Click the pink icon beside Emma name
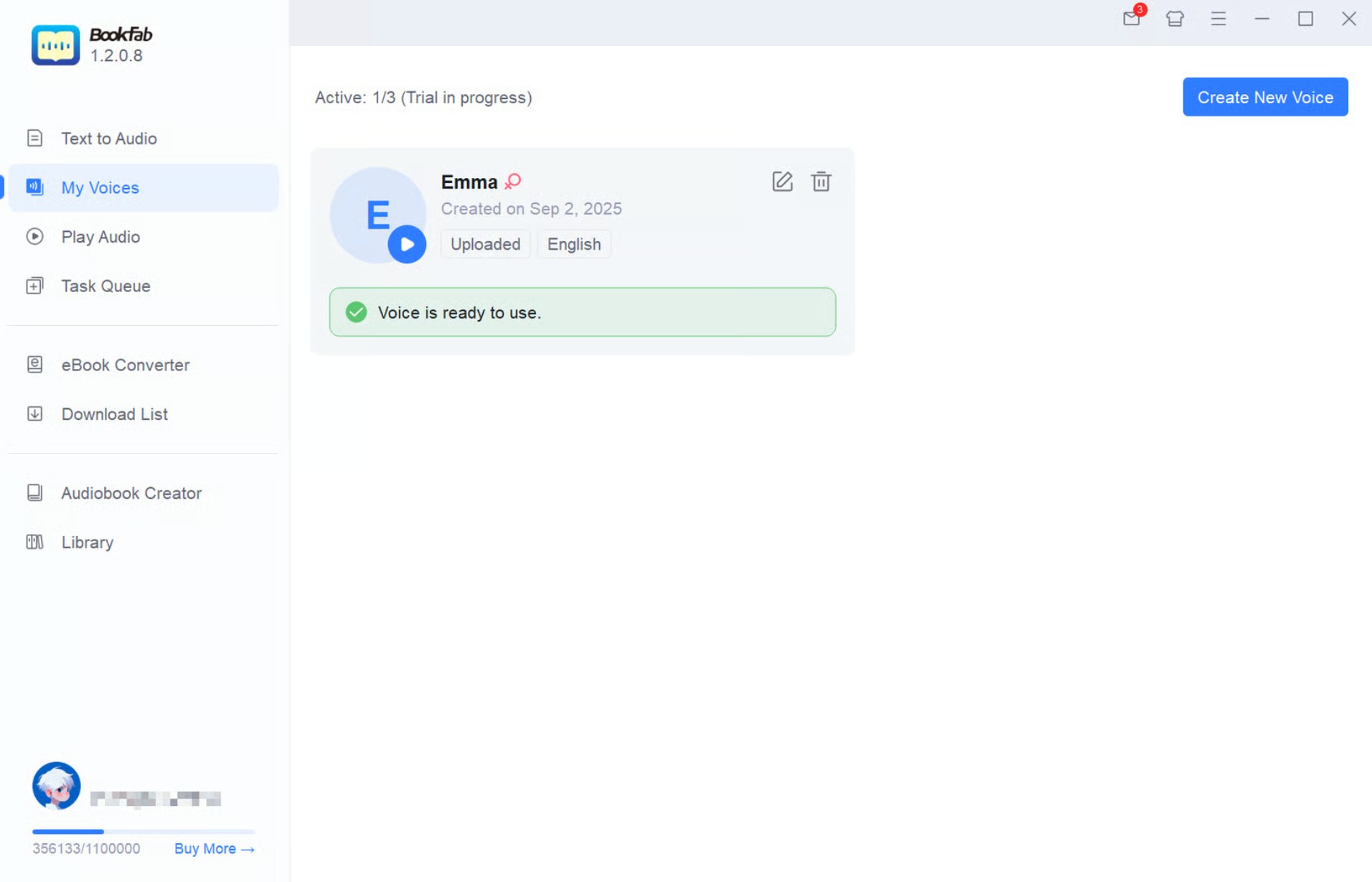1372x882 pixels. point(513,182)
